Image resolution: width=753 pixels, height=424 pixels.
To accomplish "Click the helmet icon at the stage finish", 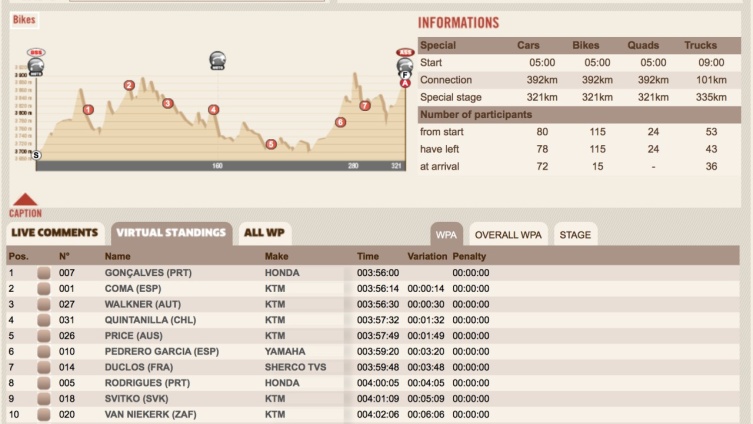I will pos(405,65).
